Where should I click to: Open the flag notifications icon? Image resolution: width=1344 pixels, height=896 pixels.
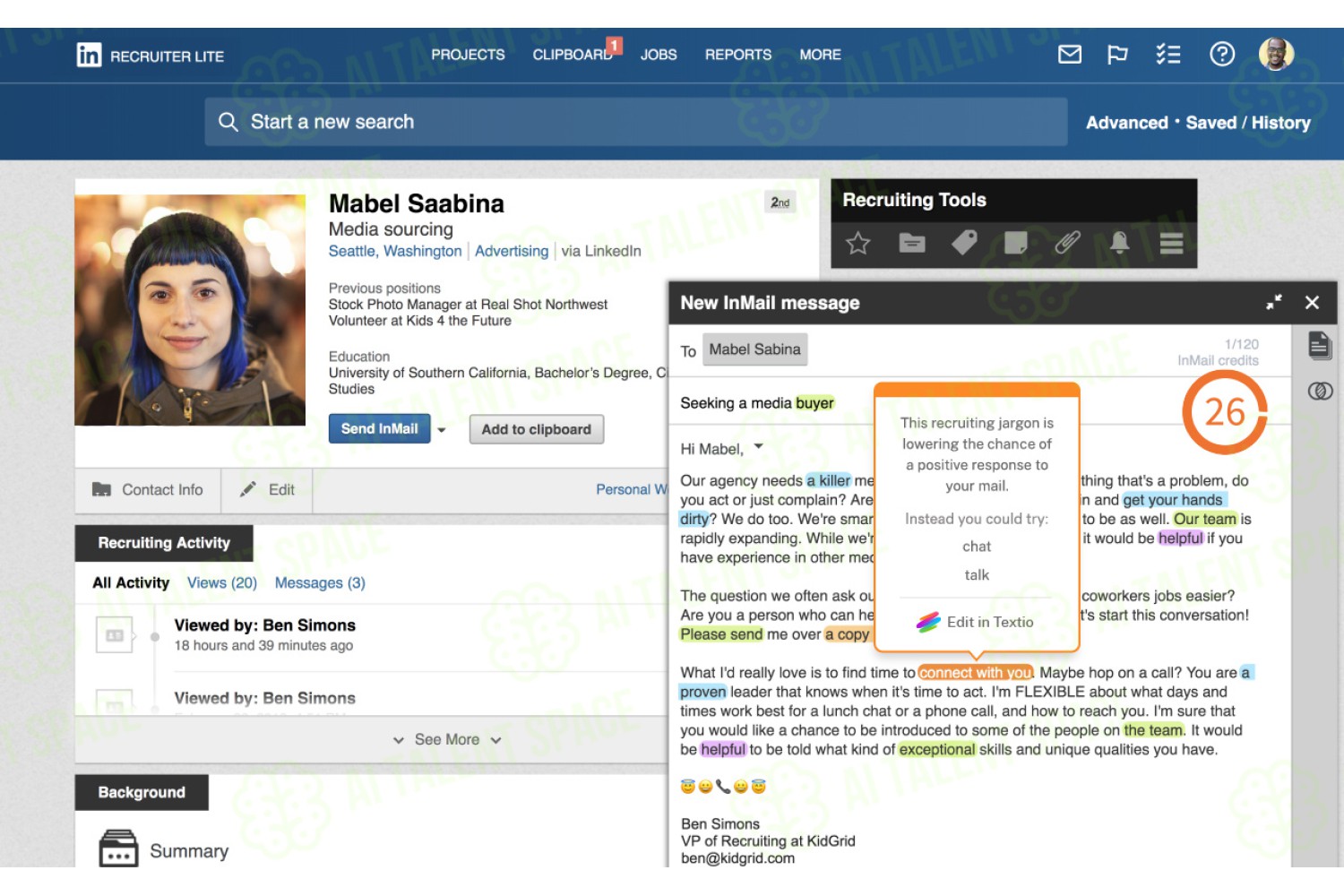[x=1117, y=55]
